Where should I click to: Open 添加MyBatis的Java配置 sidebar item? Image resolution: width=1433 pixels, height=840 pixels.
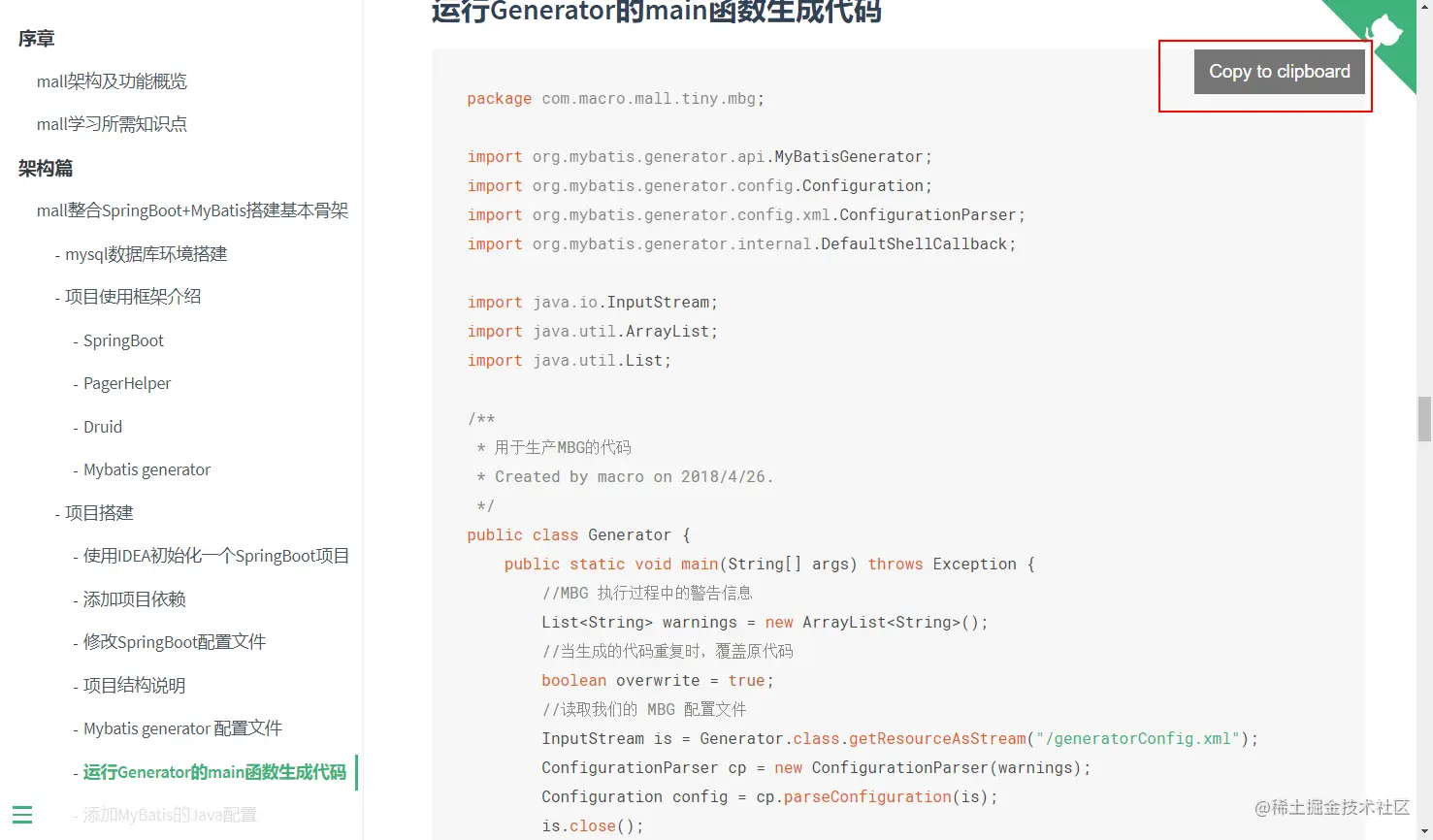(x=170, y=815)
